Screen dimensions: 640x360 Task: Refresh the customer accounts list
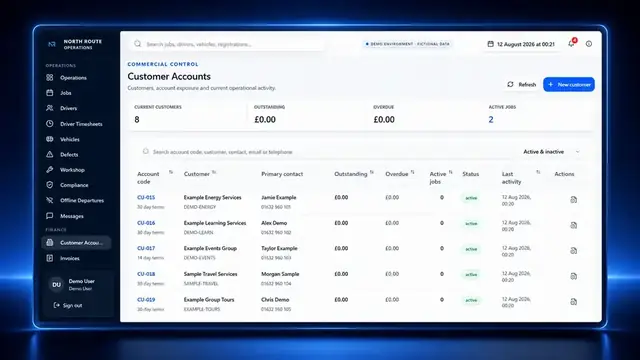(522, 84)
